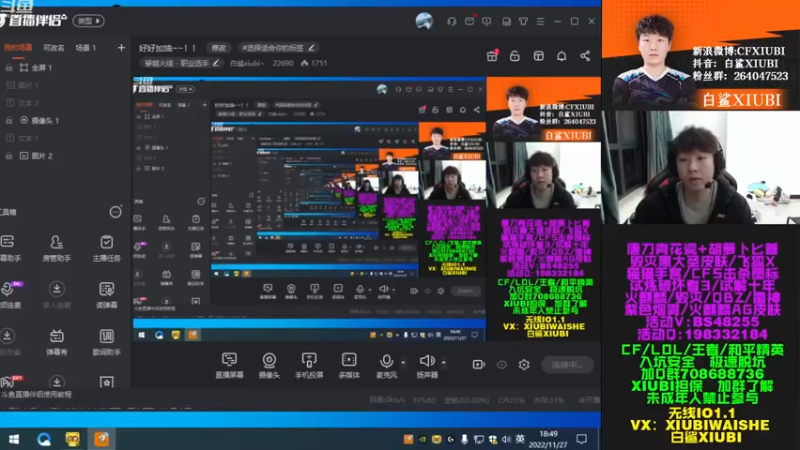This screenshot has width=800, height=450.
Task: Open the 主播任务 streamer tasks tool
Action: pyautogui.click(x=106, y=248)
